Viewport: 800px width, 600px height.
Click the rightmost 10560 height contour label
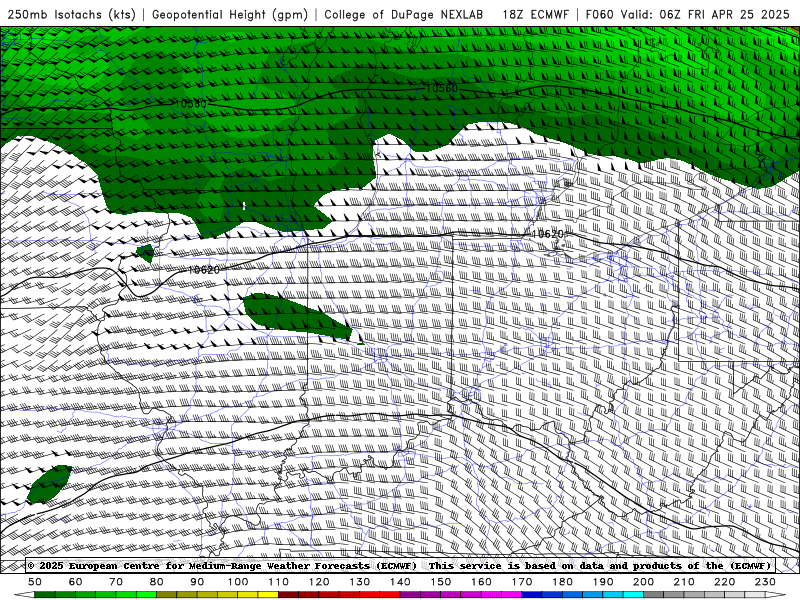[442, 88]
